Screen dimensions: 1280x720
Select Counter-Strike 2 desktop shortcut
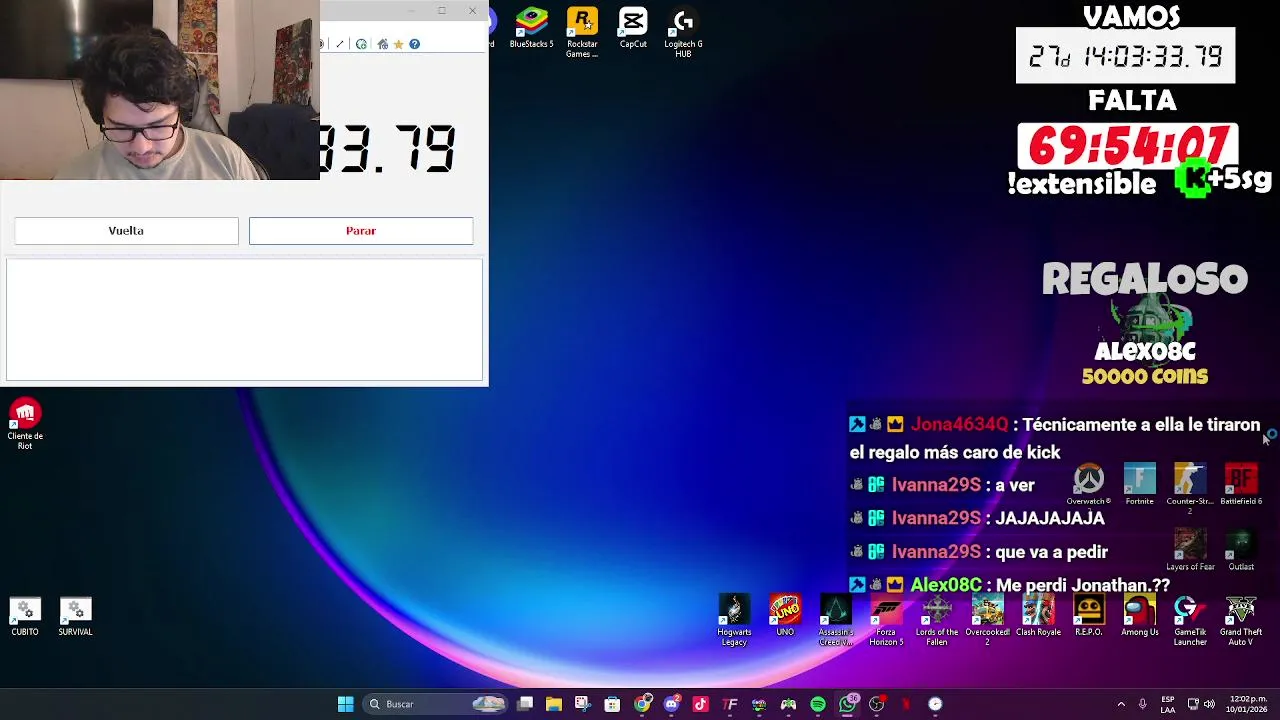[1190, 489]
